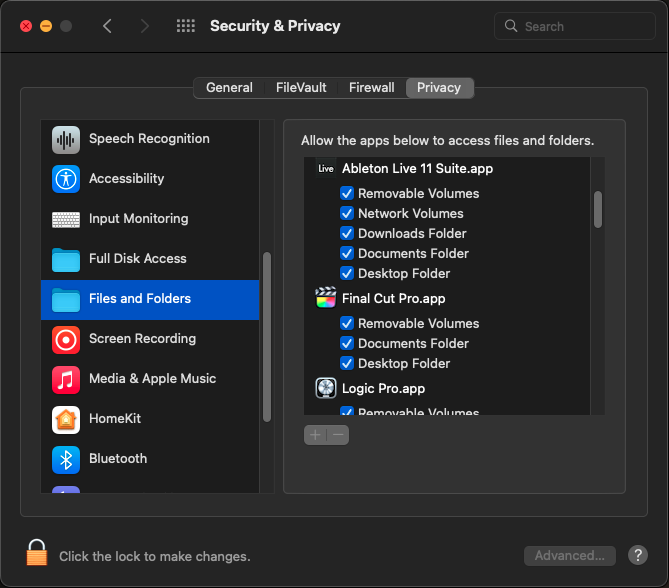Screen dimensions: 669x588
Task: Uncheck Final Cut Pro Desktop Folder
Action: coord(347,363)
